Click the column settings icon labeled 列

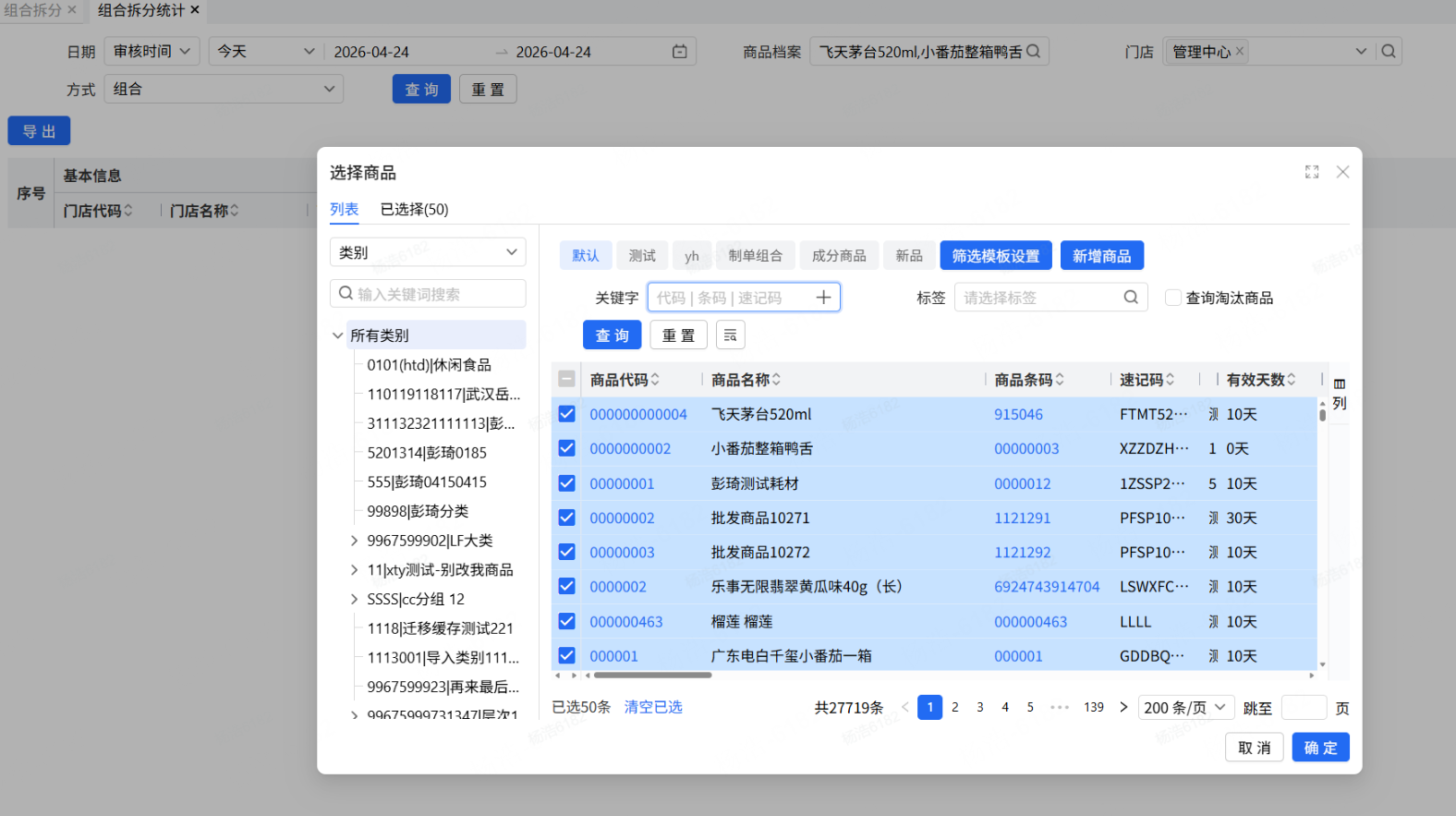tap(1340, 394)
